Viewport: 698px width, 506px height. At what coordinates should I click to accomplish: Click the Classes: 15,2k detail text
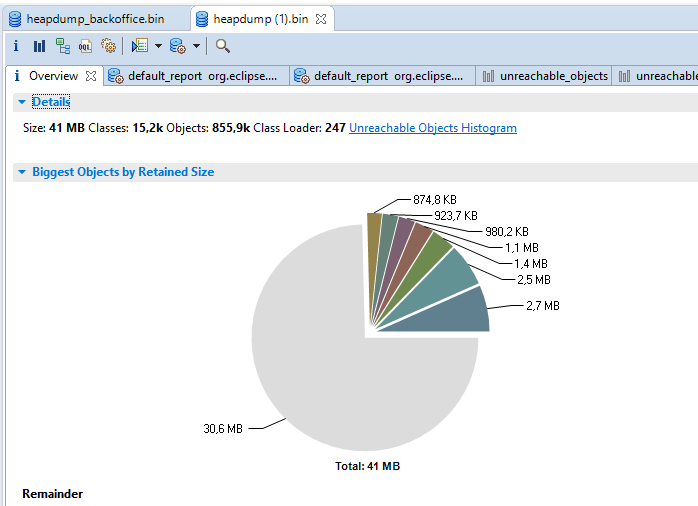(126, 128)
